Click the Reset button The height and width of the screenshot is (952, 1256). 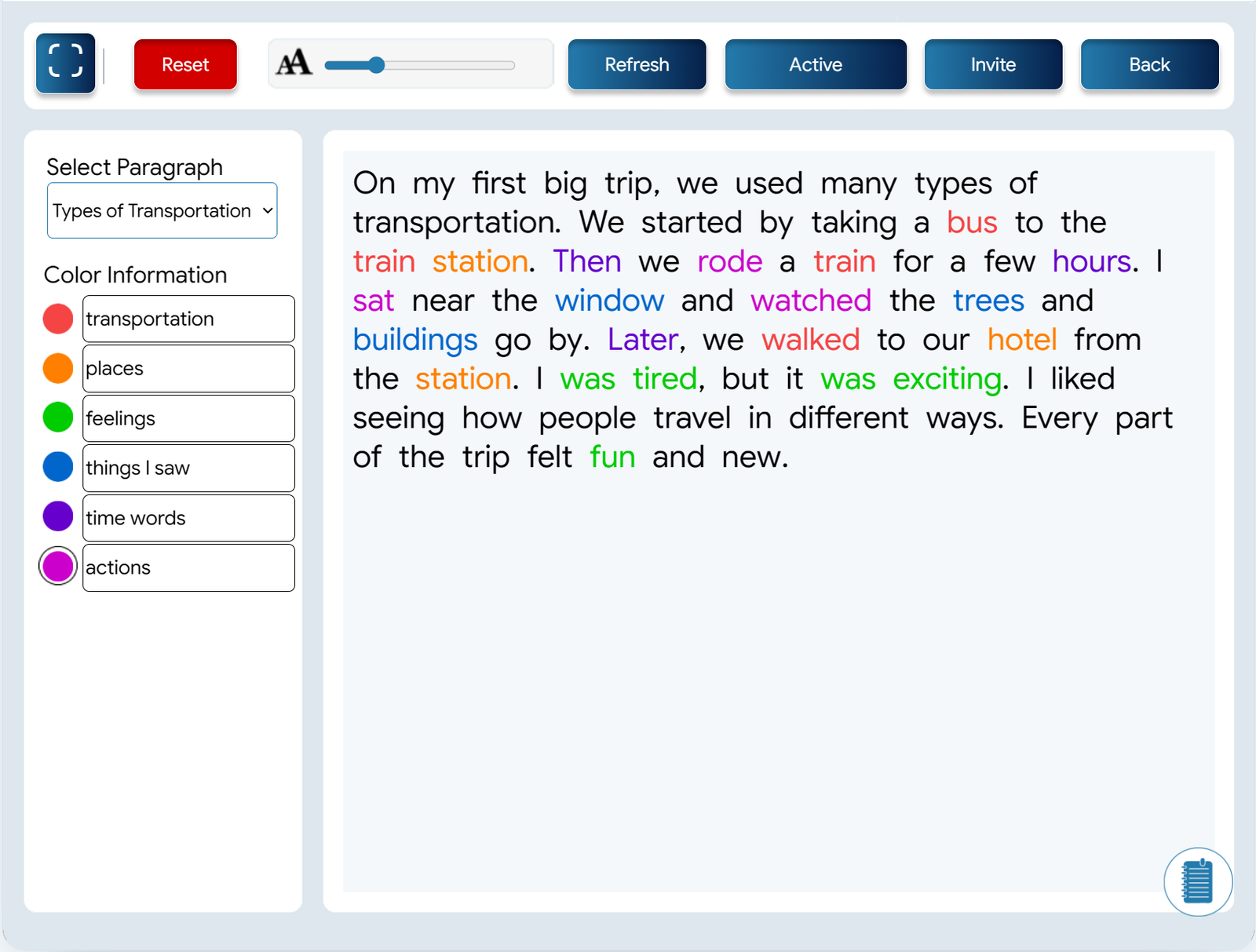(x=185, y=64)
